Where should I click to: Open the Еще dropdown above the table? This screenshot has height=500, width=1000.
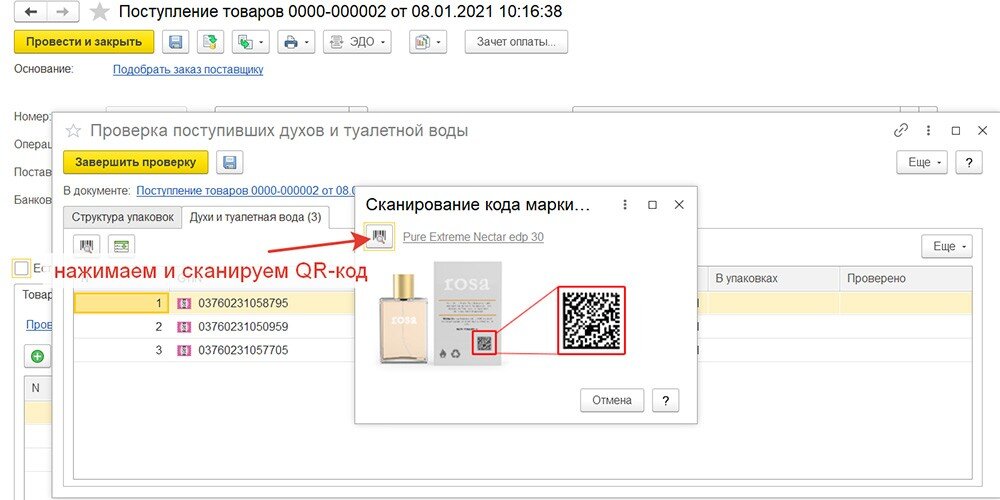pos(946,246)
